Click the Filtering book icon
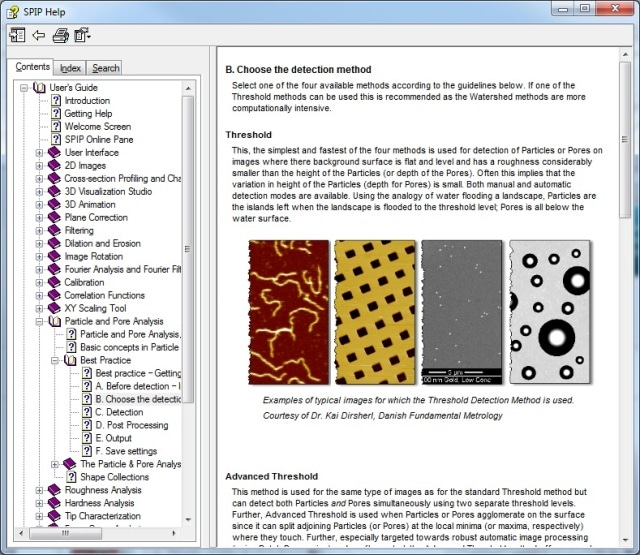Screen dimensions: 640x555 tap(54, 230)
